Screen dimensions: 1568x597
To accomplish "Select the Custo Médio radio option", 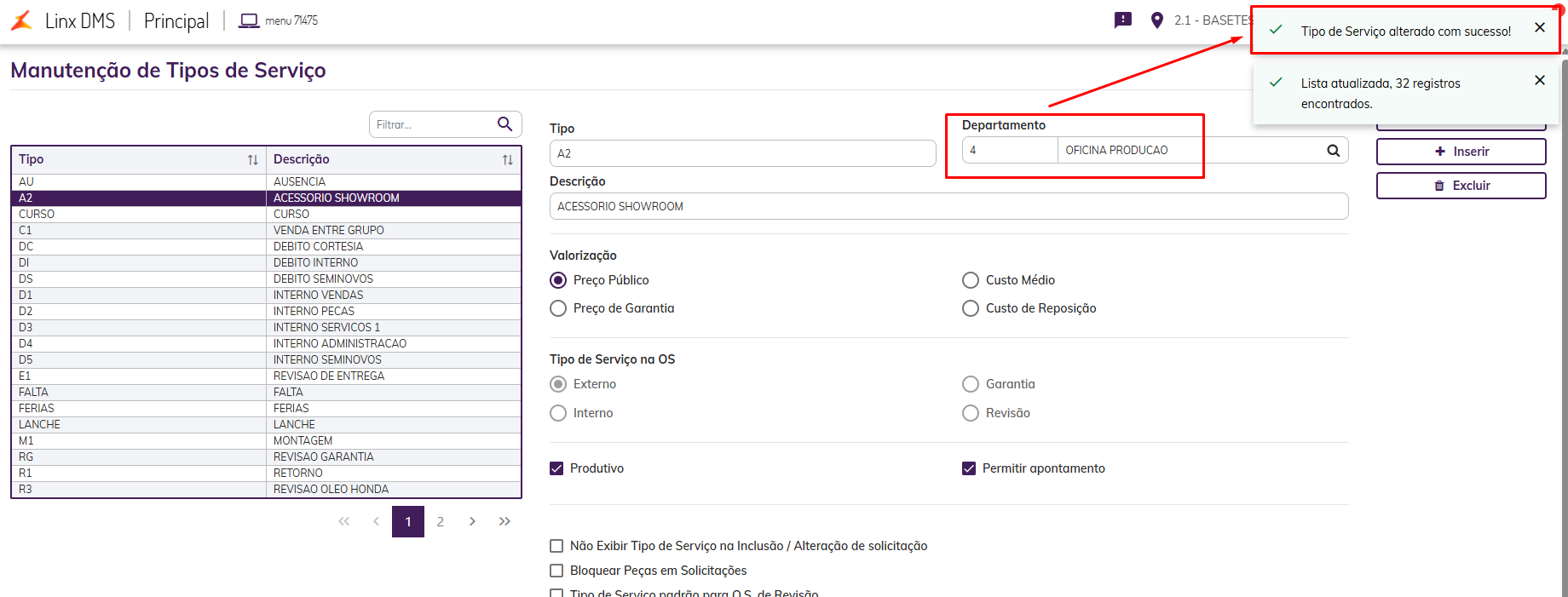I will pyautogui.click(x=971, y=280).
